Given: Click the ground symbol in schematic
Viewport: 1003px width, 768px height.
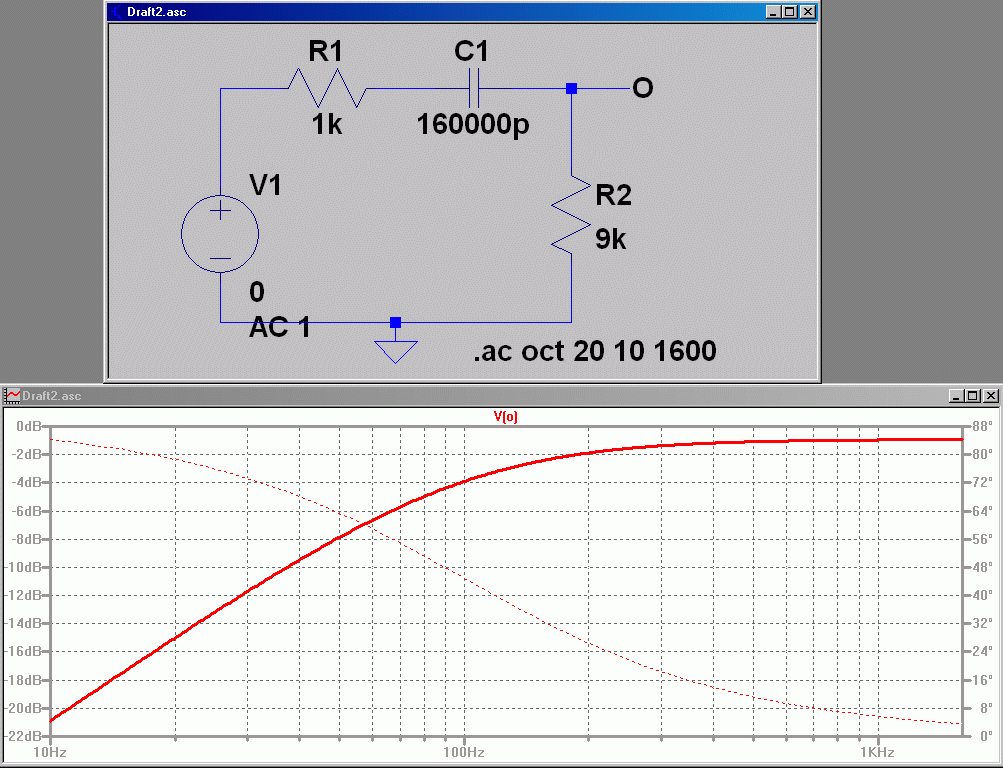Looking at the screenshot, I should click(x=395, y=352).
